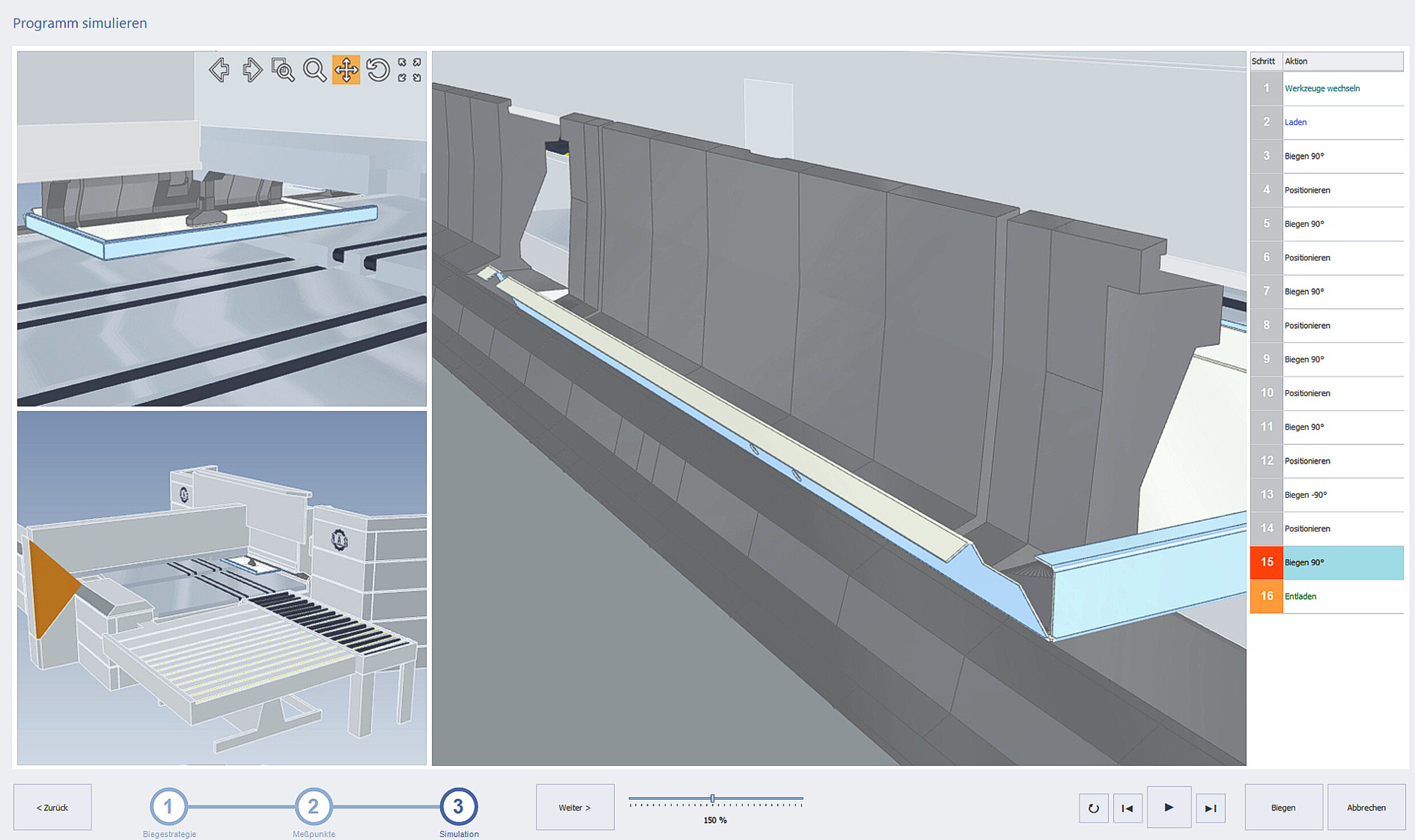Image resolution: width=1415 pixels, height=840 pixels.
Task: Click the fit-to-screen arrows icon
Action: [410, 70]
